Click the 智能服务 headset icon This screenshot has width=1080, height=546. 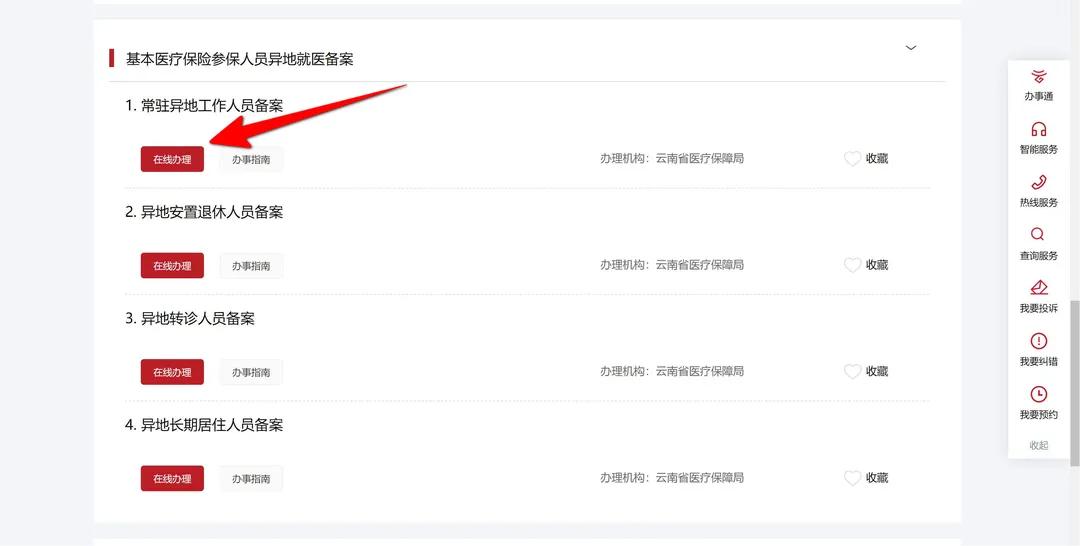(x=1038, y=130)
